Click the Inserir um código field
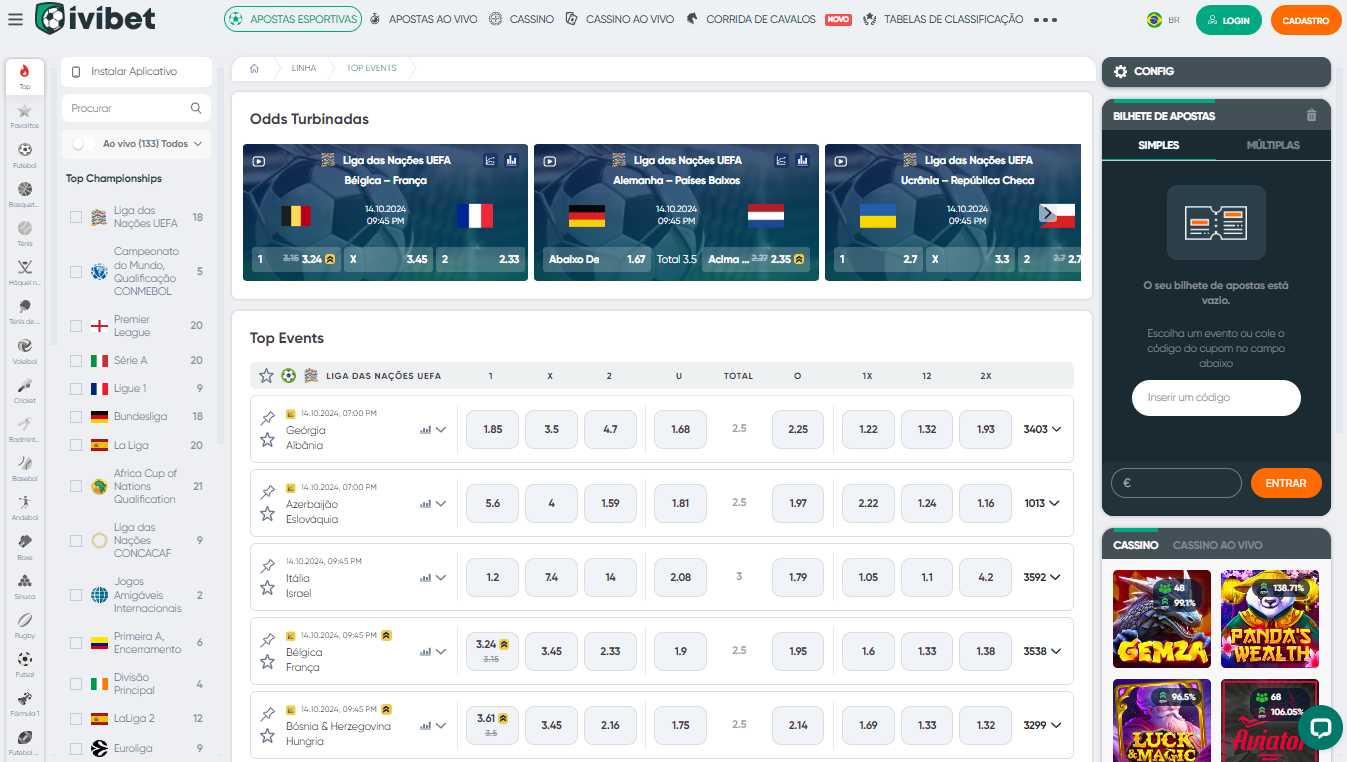This screenshot has height=762, width=1347. tap(1216, 397)
